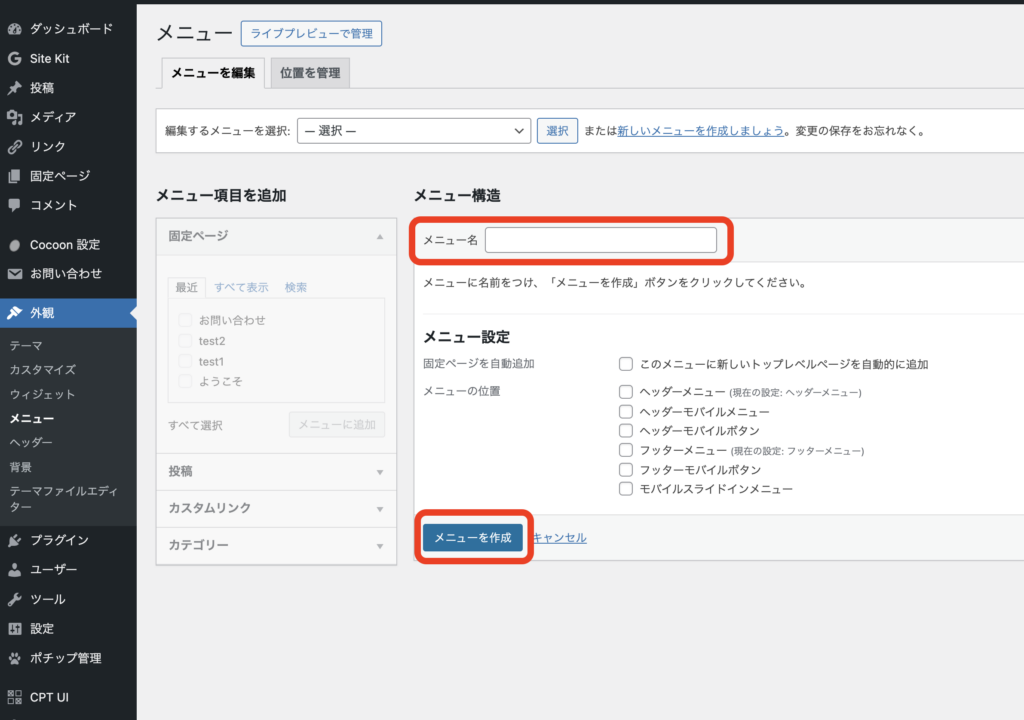Expand the カスタムリンク panel arrow

coord(380,508)
